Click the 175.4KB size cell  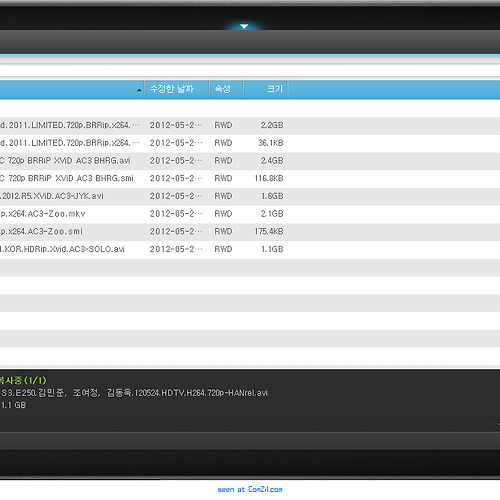[x=269, y=231]
